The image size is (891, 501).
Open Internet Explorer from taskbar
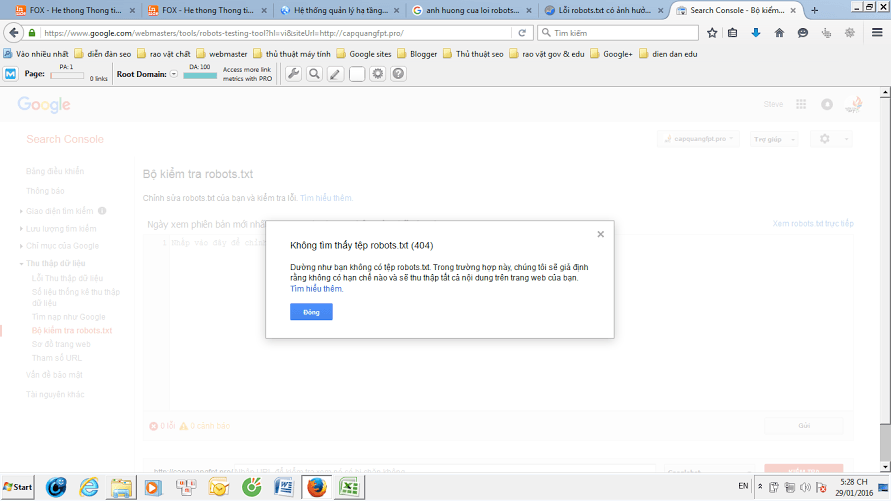point(89,487)
